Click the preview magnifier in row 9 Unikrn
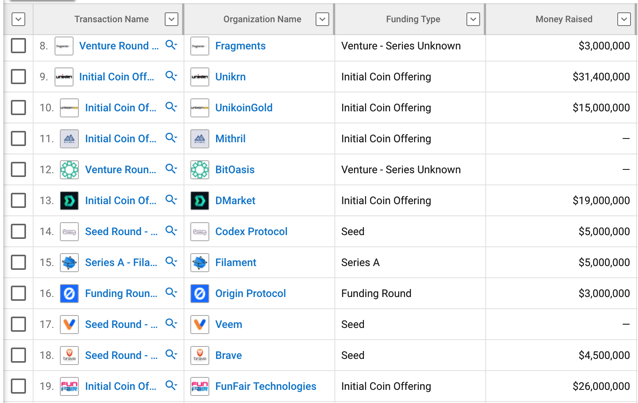Image resolution: width=638 pixels, height=403 pixels. 171,76
